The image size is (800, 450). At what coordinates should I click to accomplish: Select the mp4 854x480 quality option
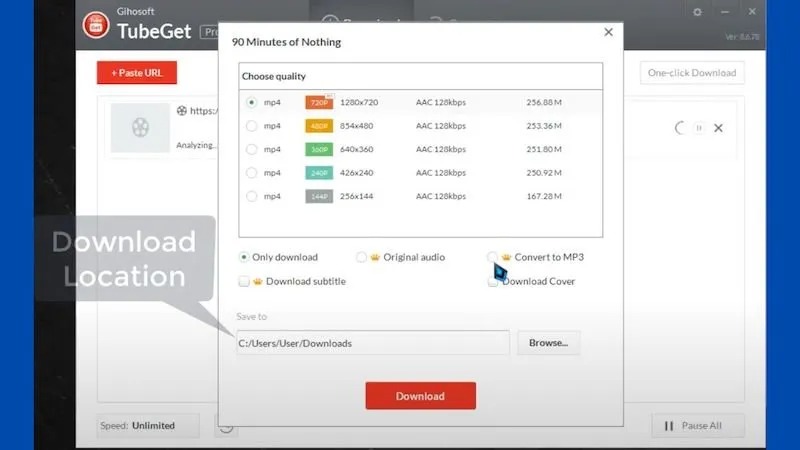pyautogui.click(x=251, y=126)
